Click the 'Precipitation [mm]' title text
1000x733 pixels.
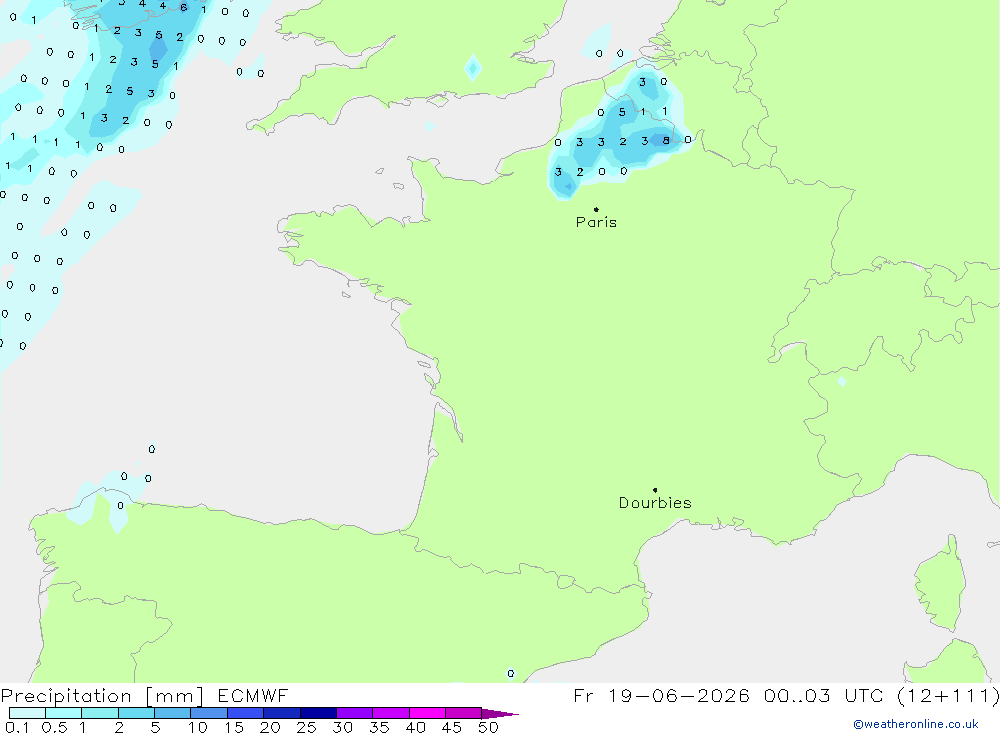102,696
